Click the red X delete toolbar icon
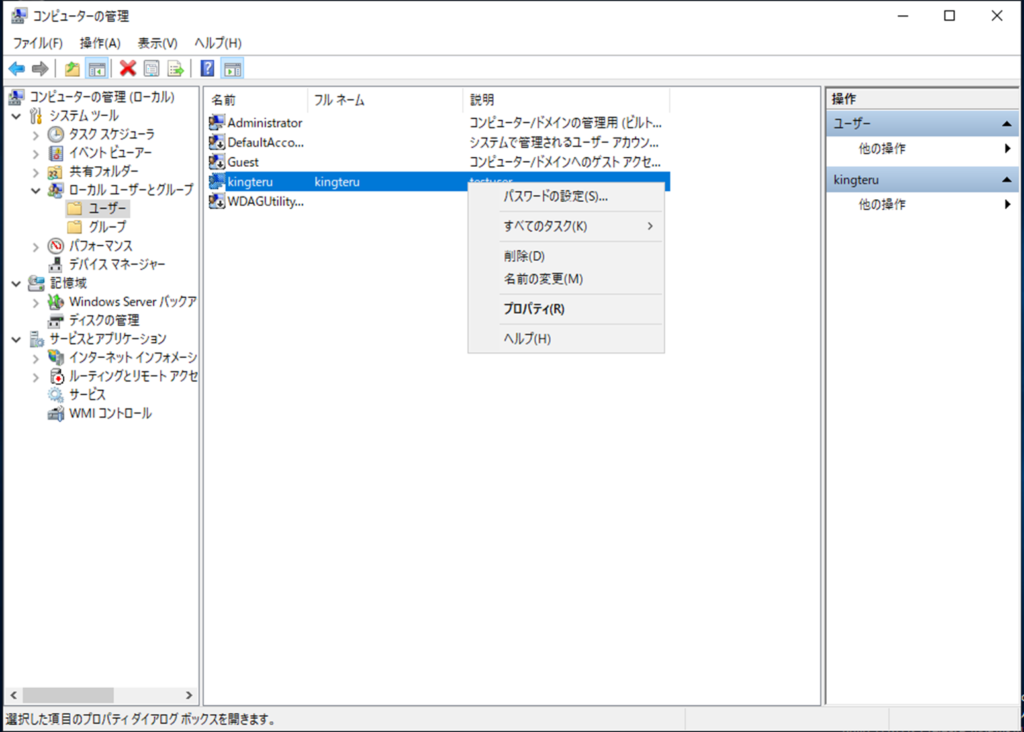This screenshot has width=1024, height=732. (128, 68)
